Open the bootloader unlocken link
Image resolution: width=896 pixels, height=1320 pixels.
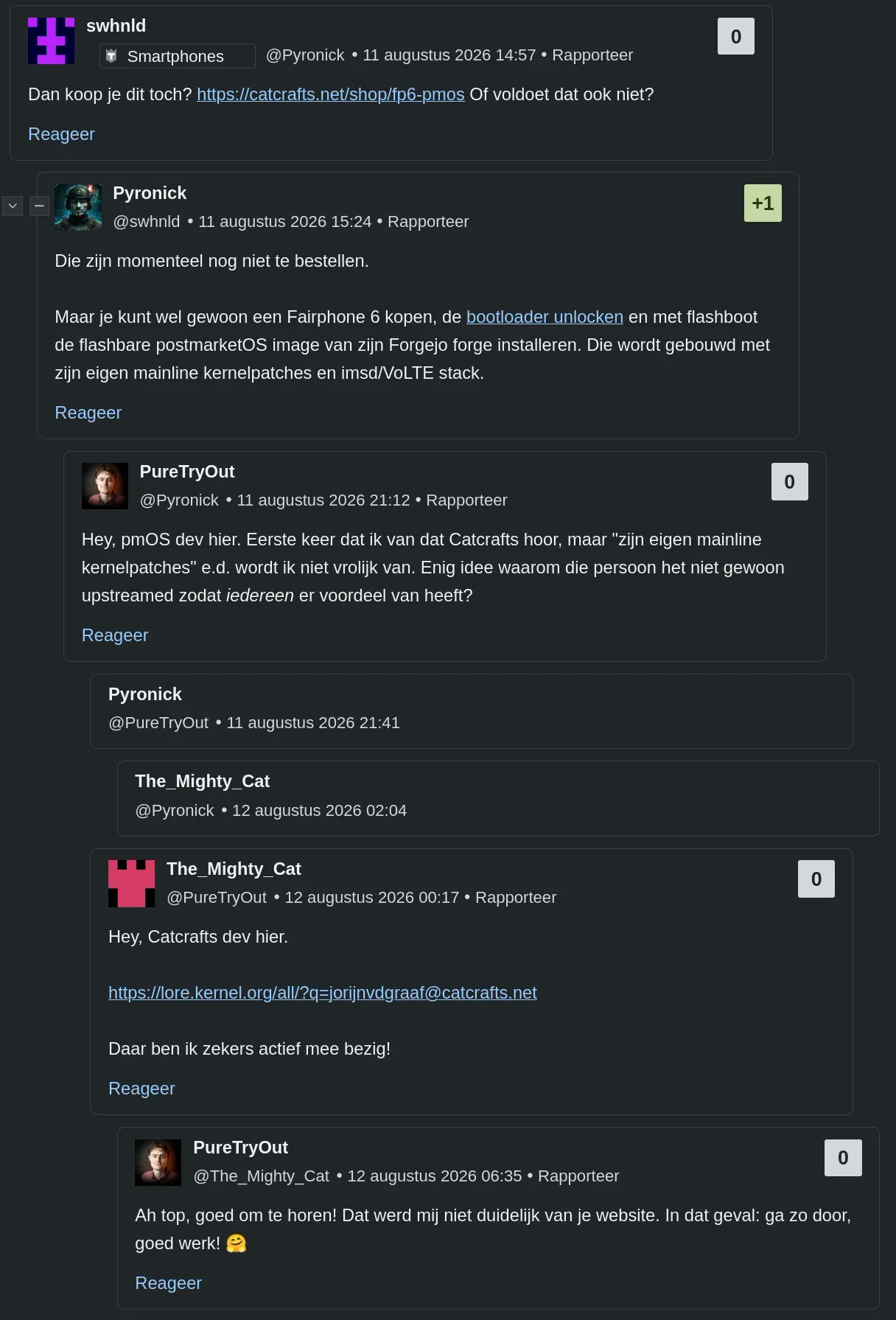[x=545, y=317]
